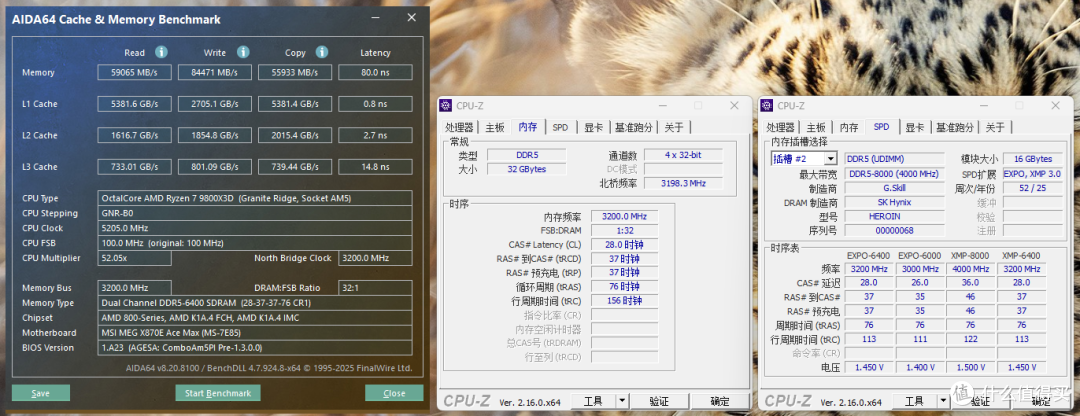Minimize the CPU-Z SPD window
1080x416 pixels.
point(984,105)
